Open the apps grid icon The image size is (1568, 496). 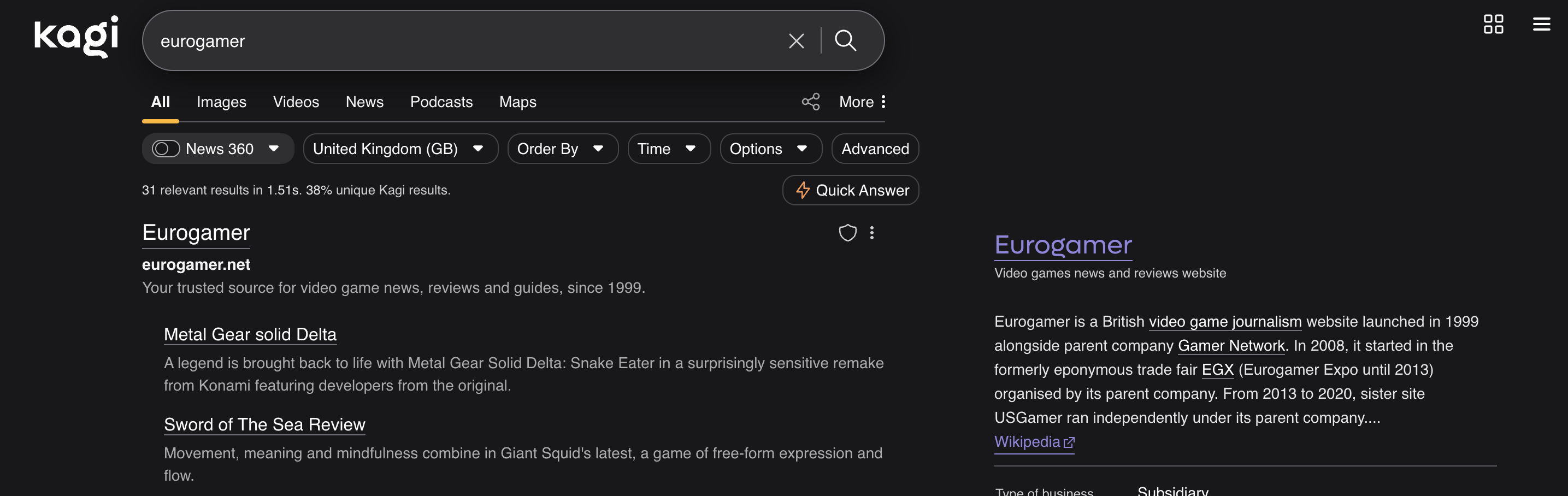(1493, 25)
